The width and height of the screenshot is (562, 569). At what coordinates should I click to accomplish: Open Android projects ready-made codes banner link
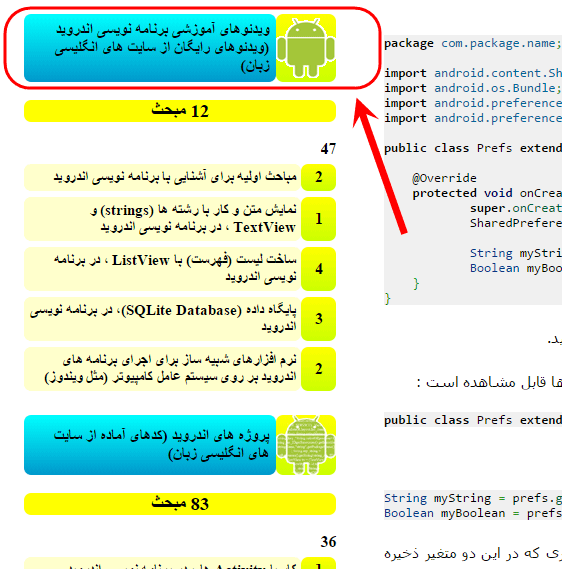[150, 445]
